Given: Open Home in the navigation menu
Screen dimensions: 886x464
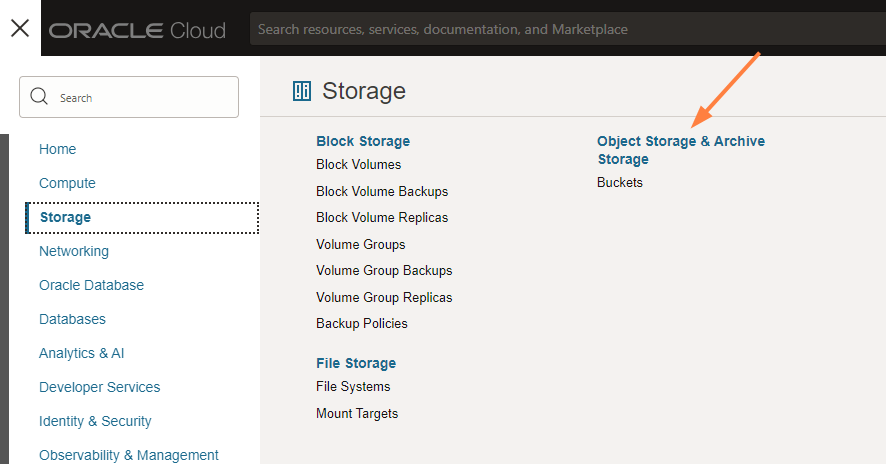Looking at the screenshot, I should coord(57,149).
